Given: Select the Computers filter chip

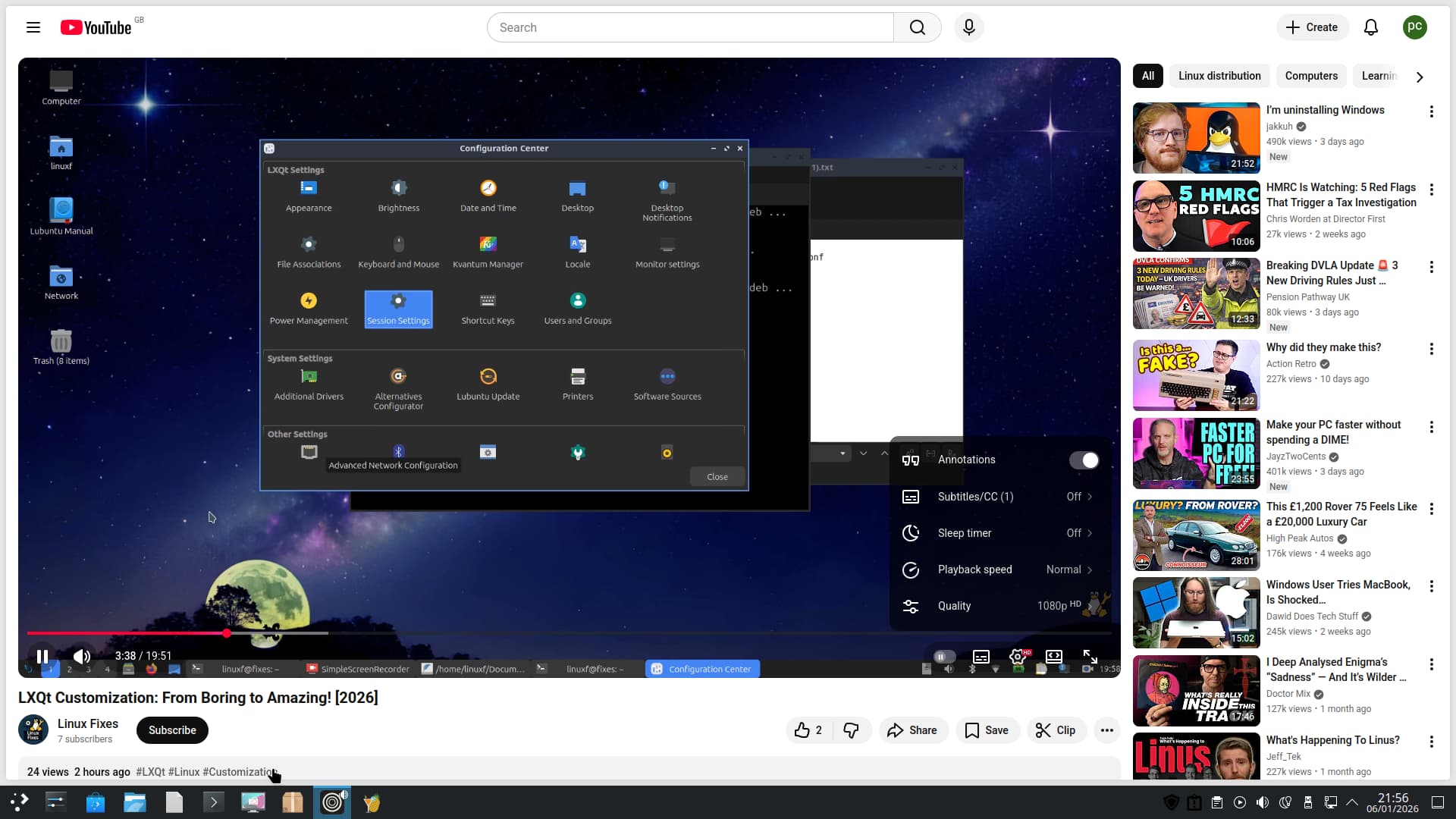Looking at the screenshot, I should 1311,76.
